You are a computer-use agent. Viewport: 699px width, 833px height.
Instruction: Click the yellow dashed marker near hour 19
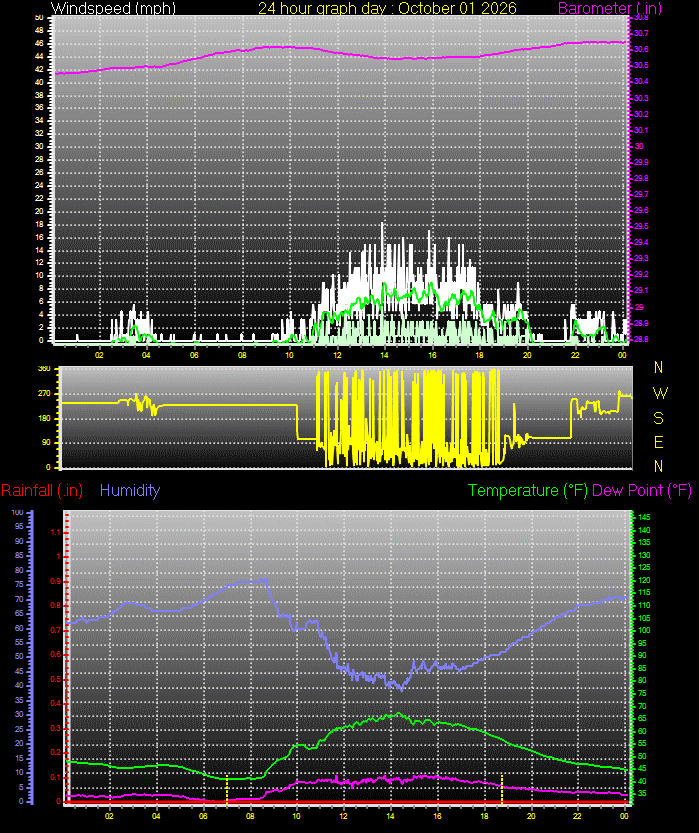coord(501,789)
